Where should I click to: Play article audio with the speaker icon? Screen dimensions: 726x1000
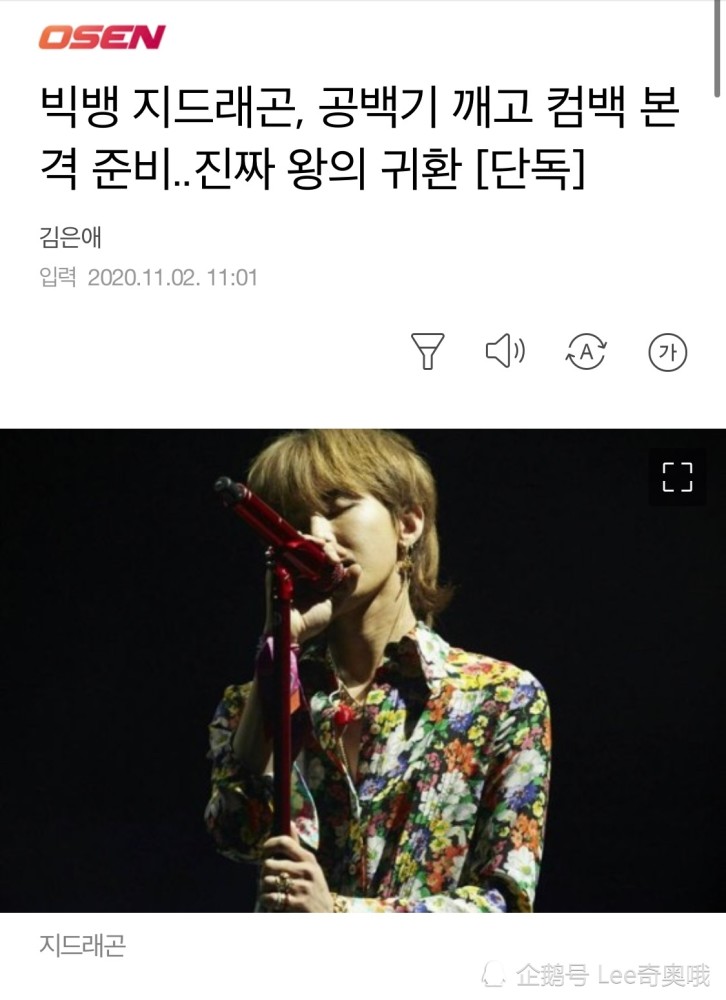(x=506, y=351)
